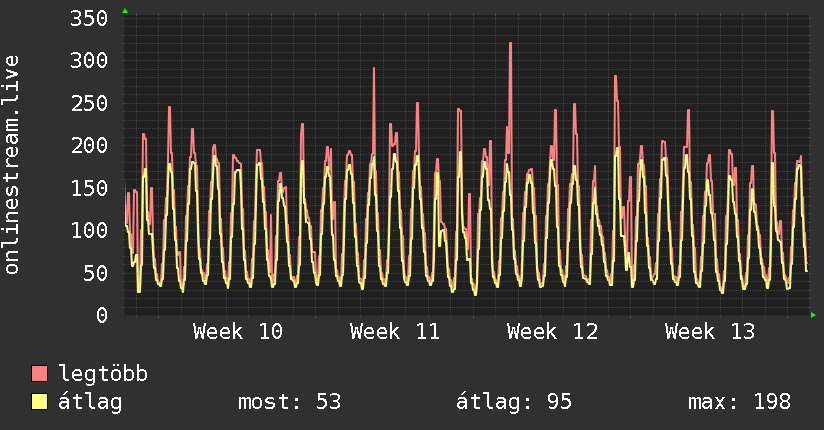This screenshot has width=824, height=430.
Task: Click the green arrow at top of y-axis
Action: click(125, 11)
